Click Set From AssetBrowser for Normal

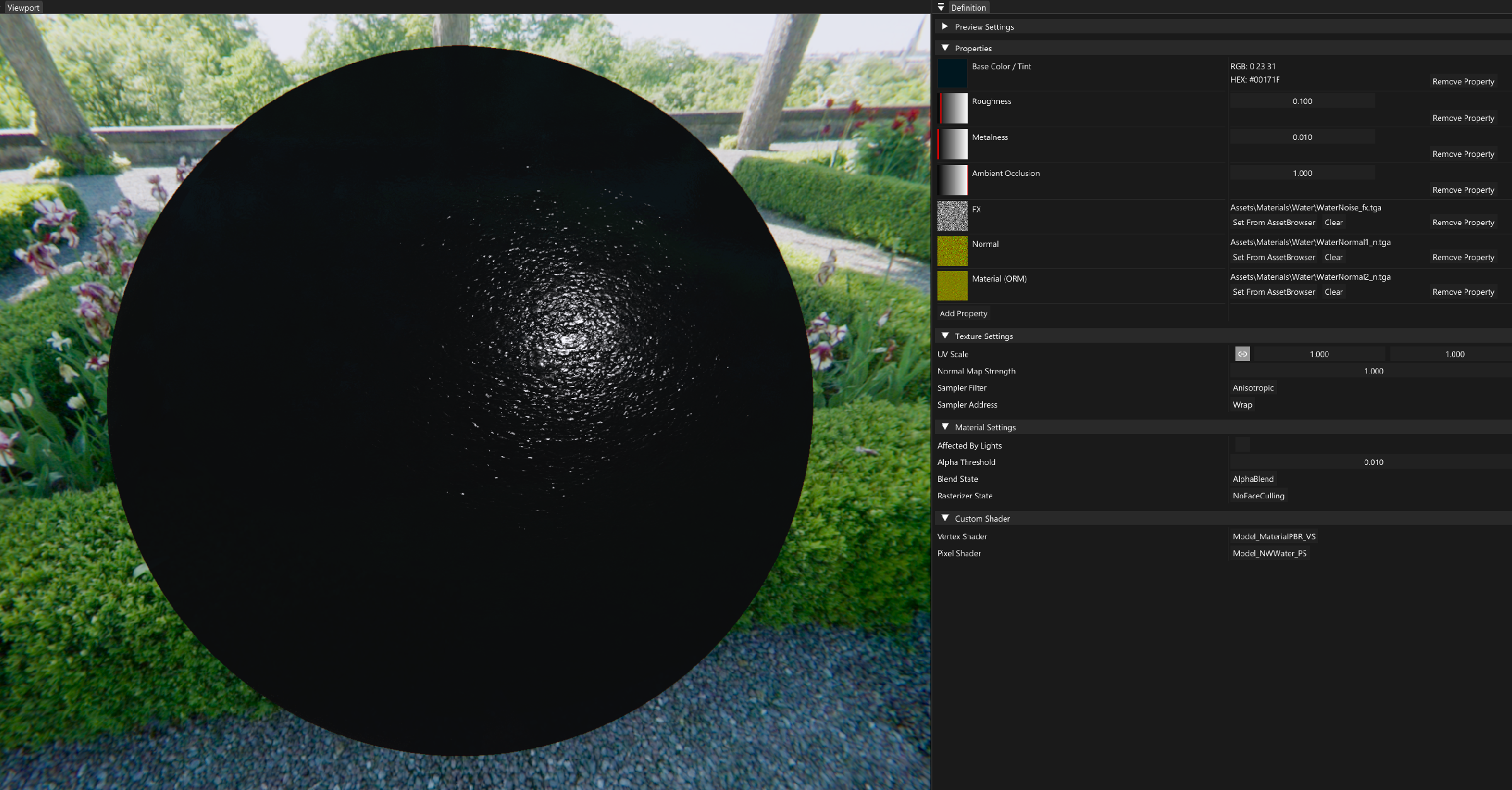pos(1273,257)
